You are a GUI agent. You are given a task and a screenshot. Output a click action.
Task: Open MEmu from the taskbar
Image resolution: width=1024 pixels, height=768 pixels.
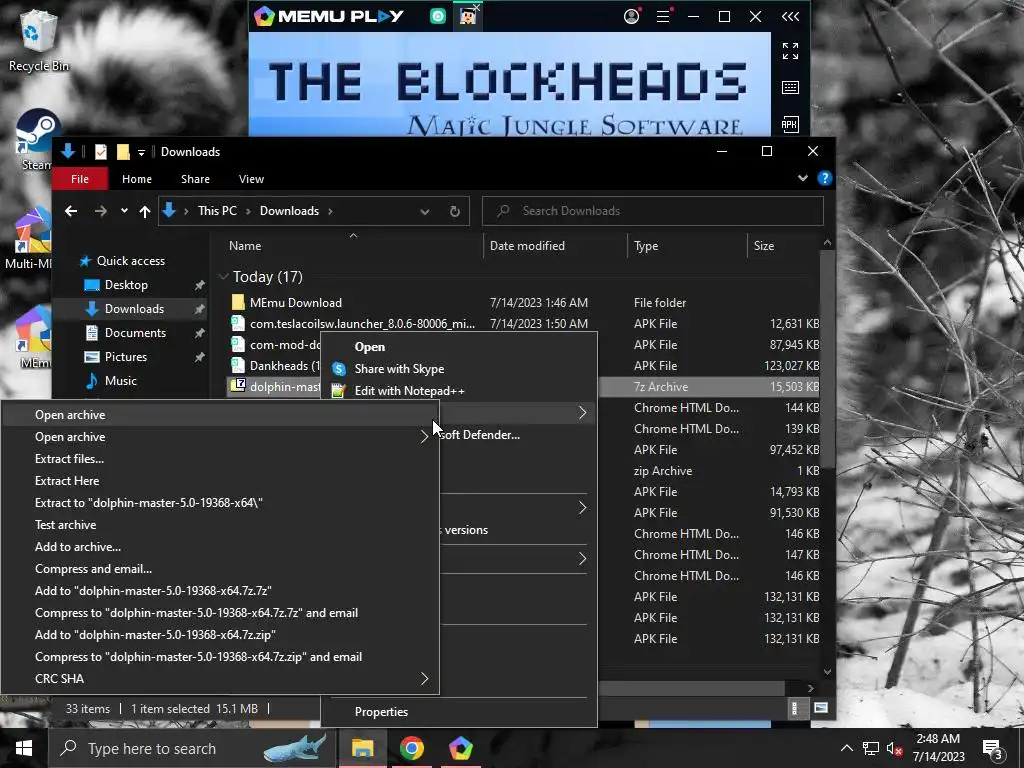click(x=460, y=748)
